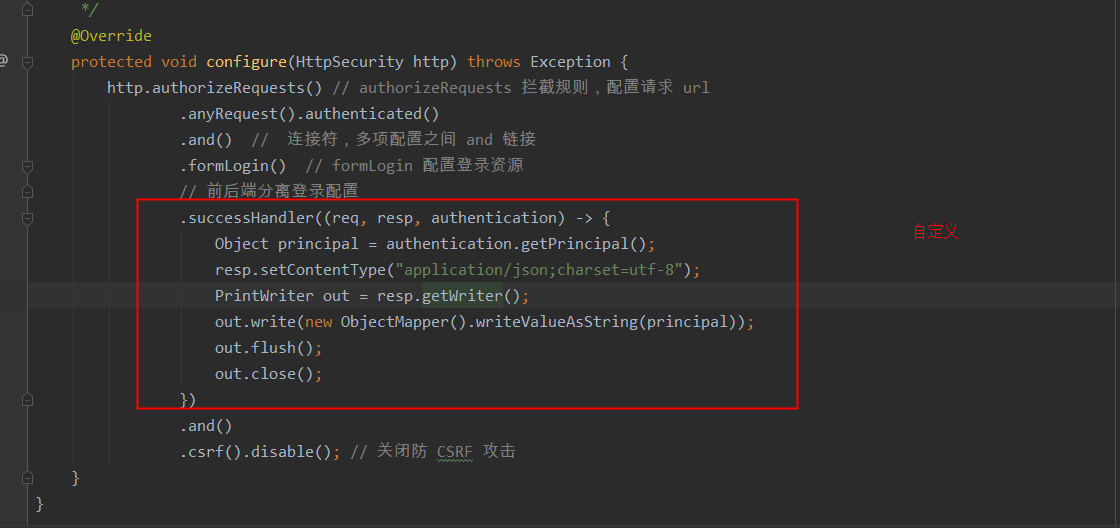1120x528 pixels.
Task: Click the @Override annotation
Action: pos(111,36)
